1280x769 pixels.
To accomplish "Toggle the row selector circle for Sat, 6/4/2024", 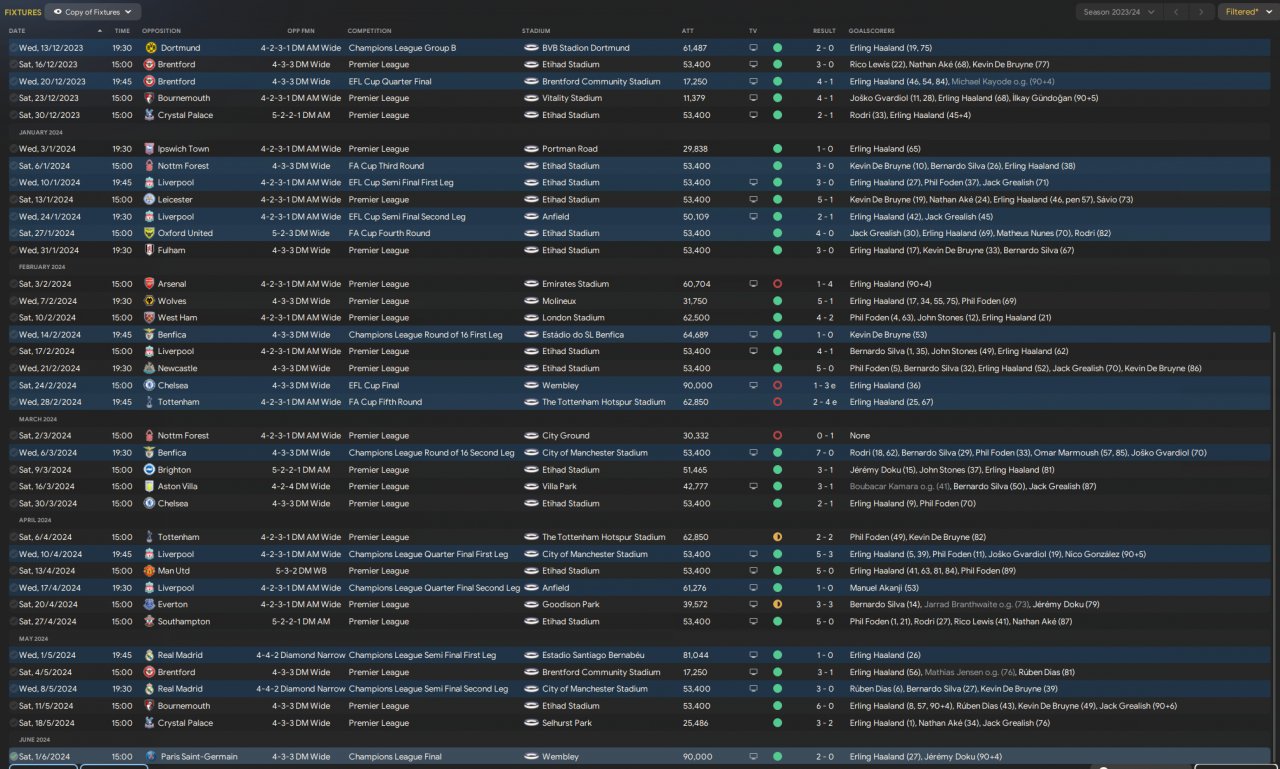I will tap(13, 537).
